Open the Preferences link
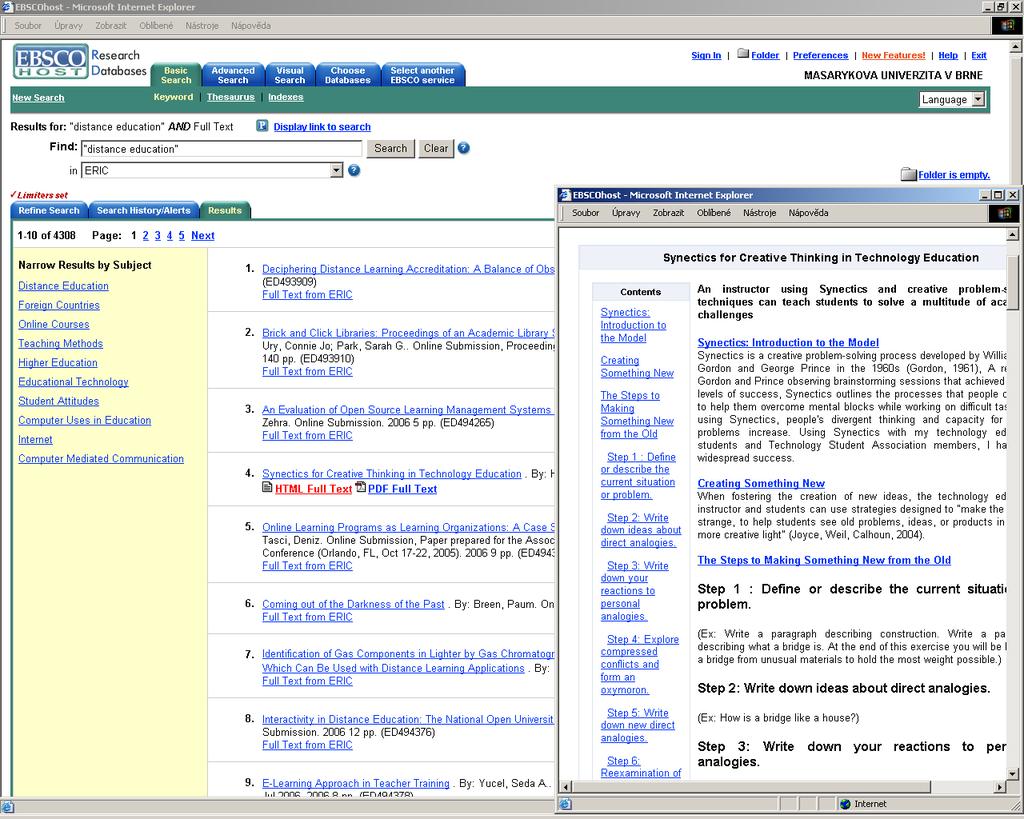 coord(820,56)
